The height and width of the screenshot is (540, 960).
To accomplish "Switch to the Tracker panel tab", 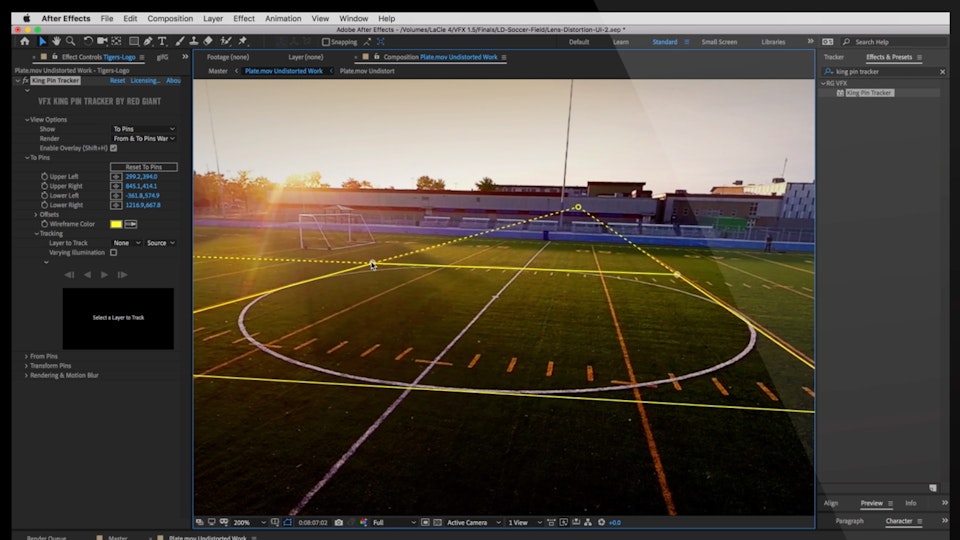I will (833, 57).
